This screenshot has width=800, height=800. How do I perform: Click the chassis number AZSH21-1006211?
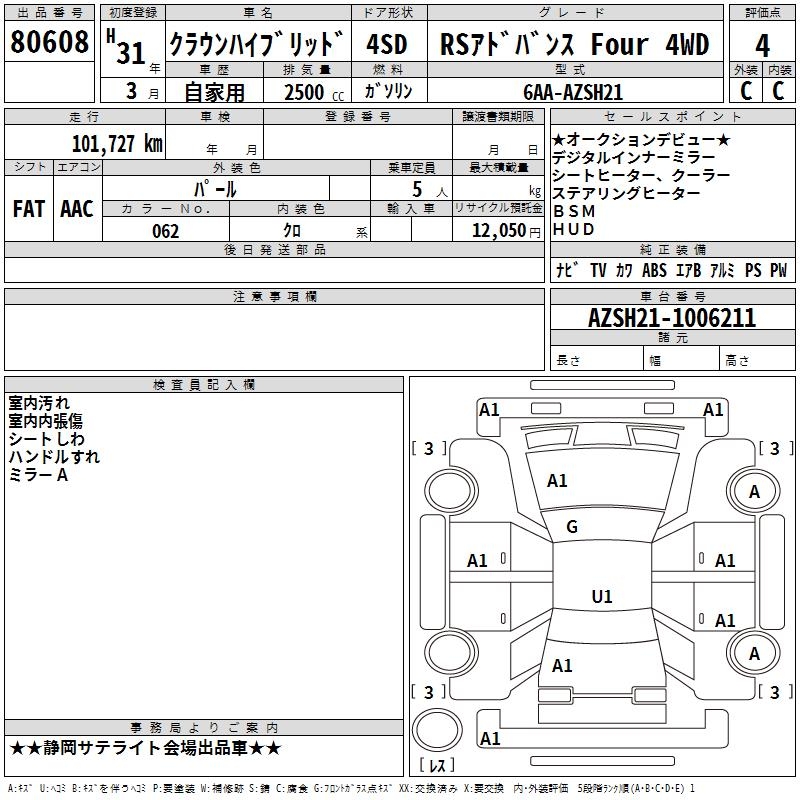tap(671, 319)
